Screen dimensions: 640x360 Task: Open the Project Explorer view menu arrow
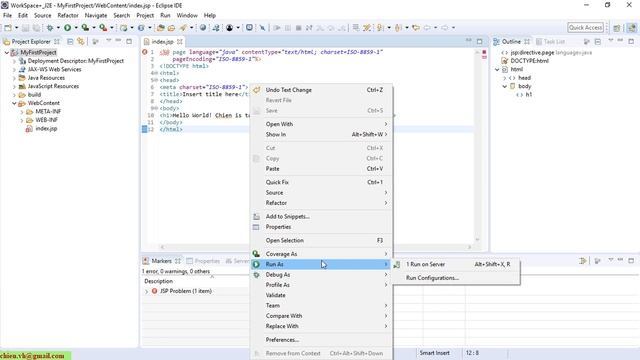108,41
